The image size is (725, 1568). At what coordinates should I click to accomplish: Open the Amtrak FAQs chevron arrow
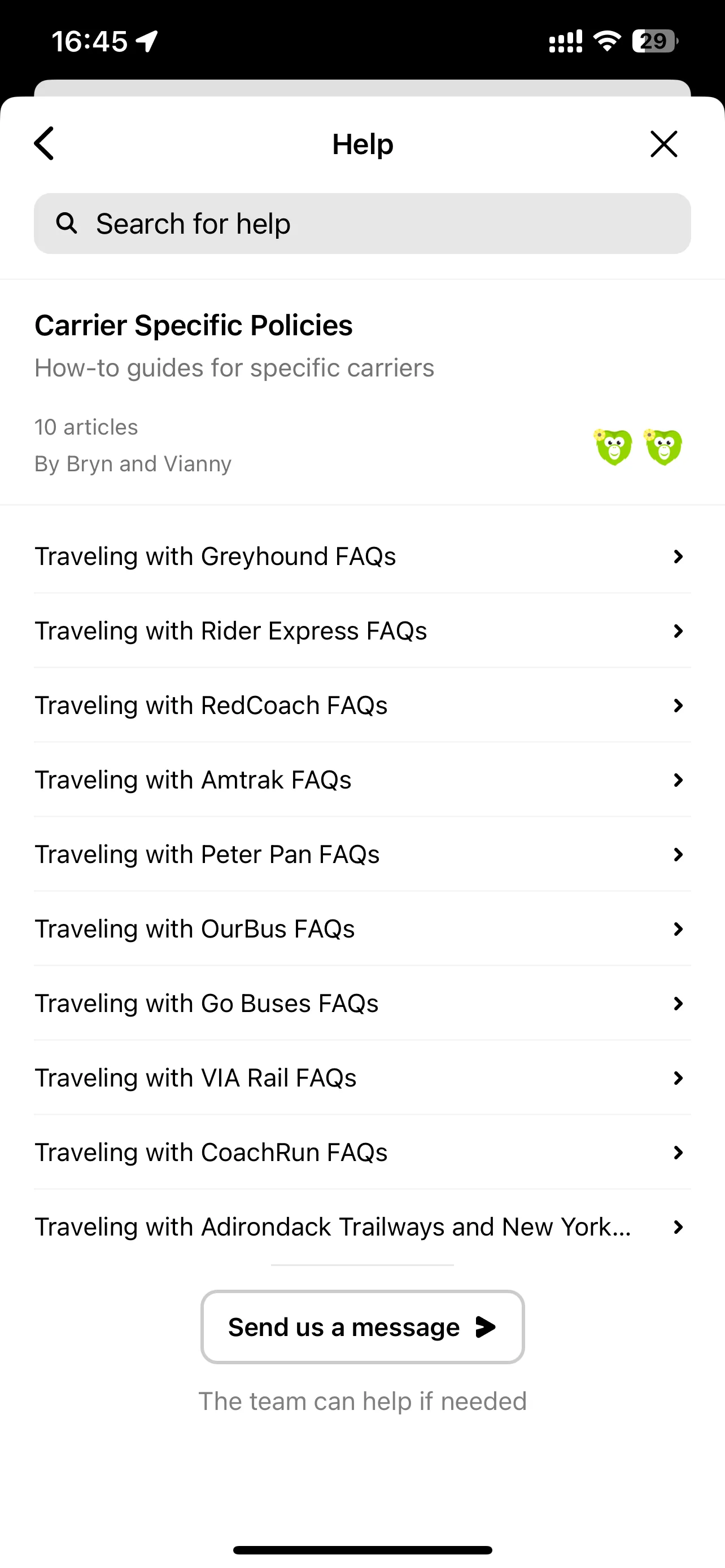tap(678, 779)
